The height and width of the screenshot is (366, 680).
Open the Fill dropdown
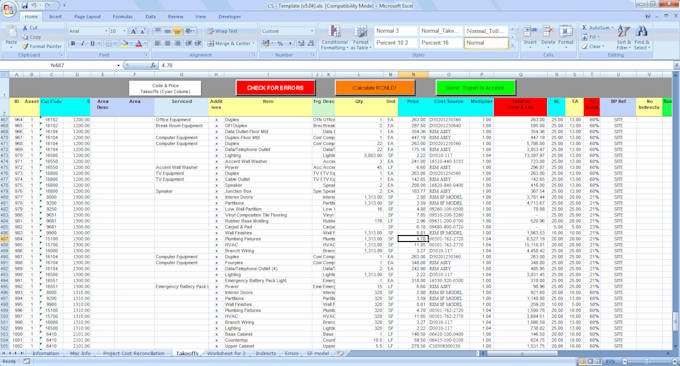(x=592, y=37)
